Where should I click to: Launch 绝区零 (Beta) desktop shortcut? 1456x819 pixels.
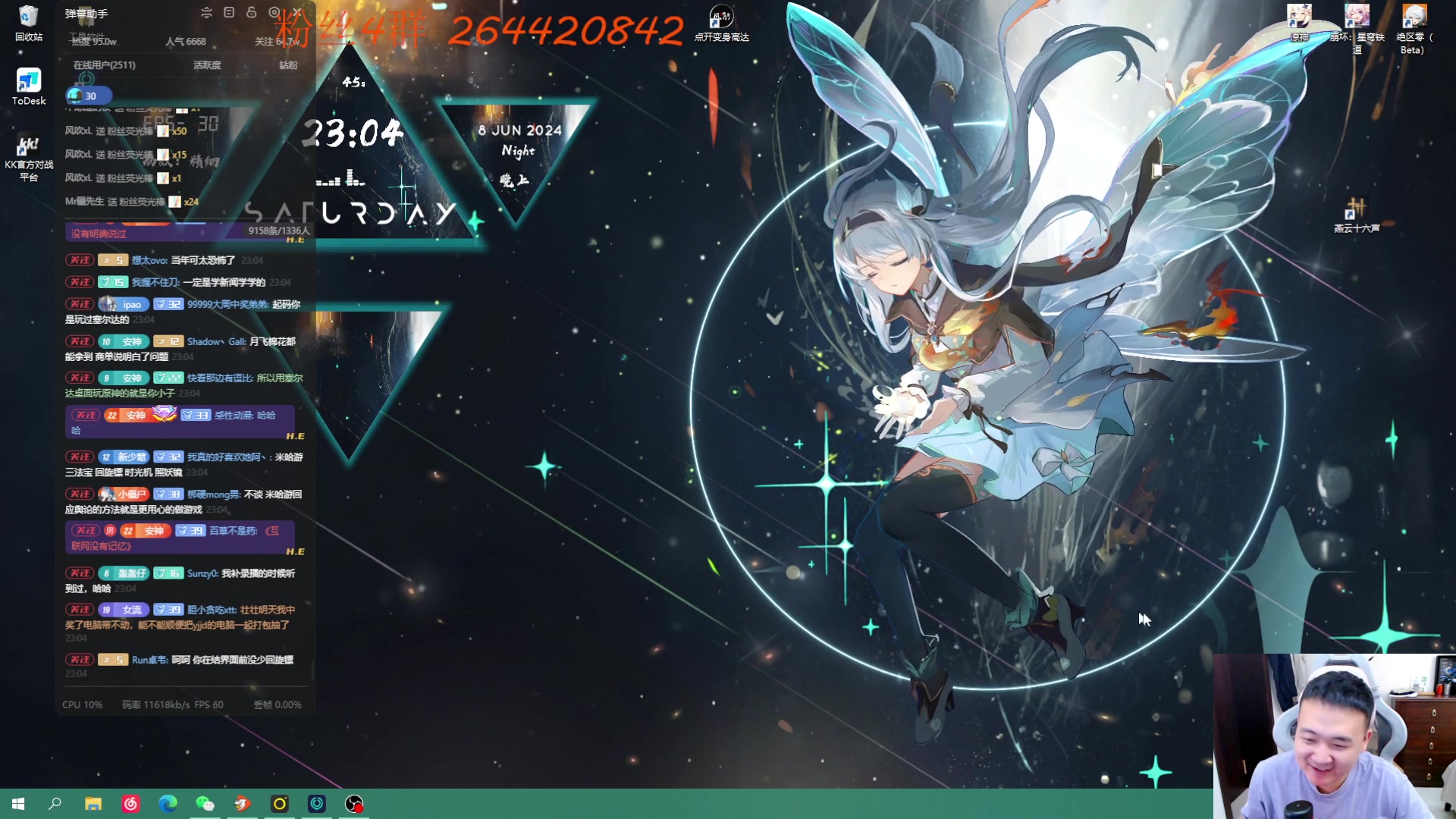click(1414, 29)
